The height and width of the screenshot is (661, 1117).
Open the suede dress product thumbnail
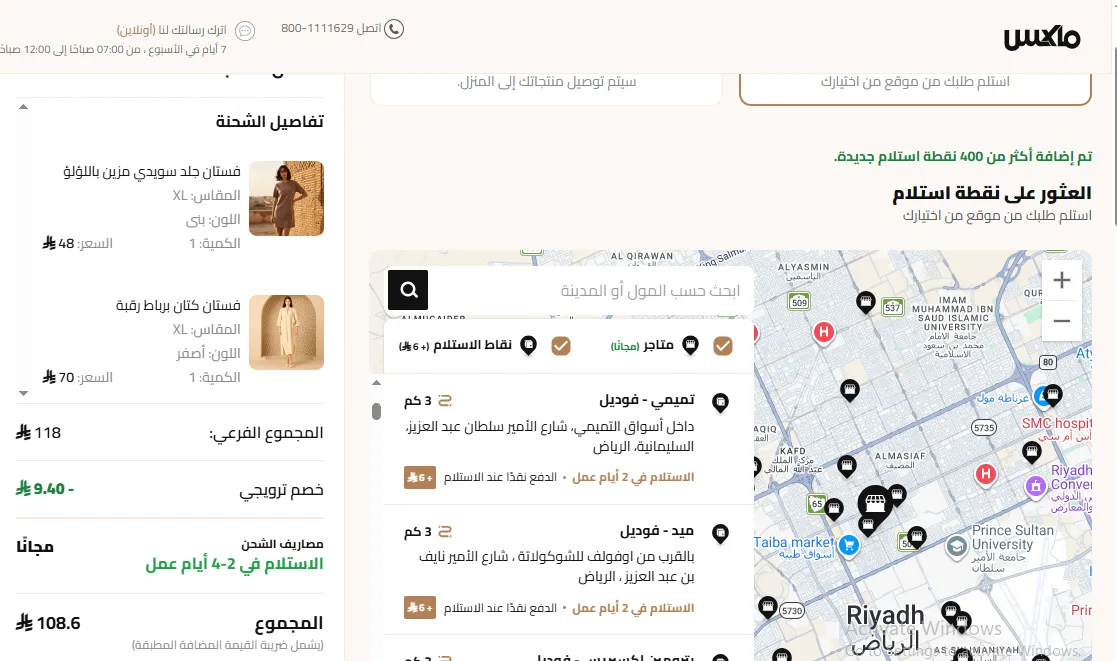[286, 198]
